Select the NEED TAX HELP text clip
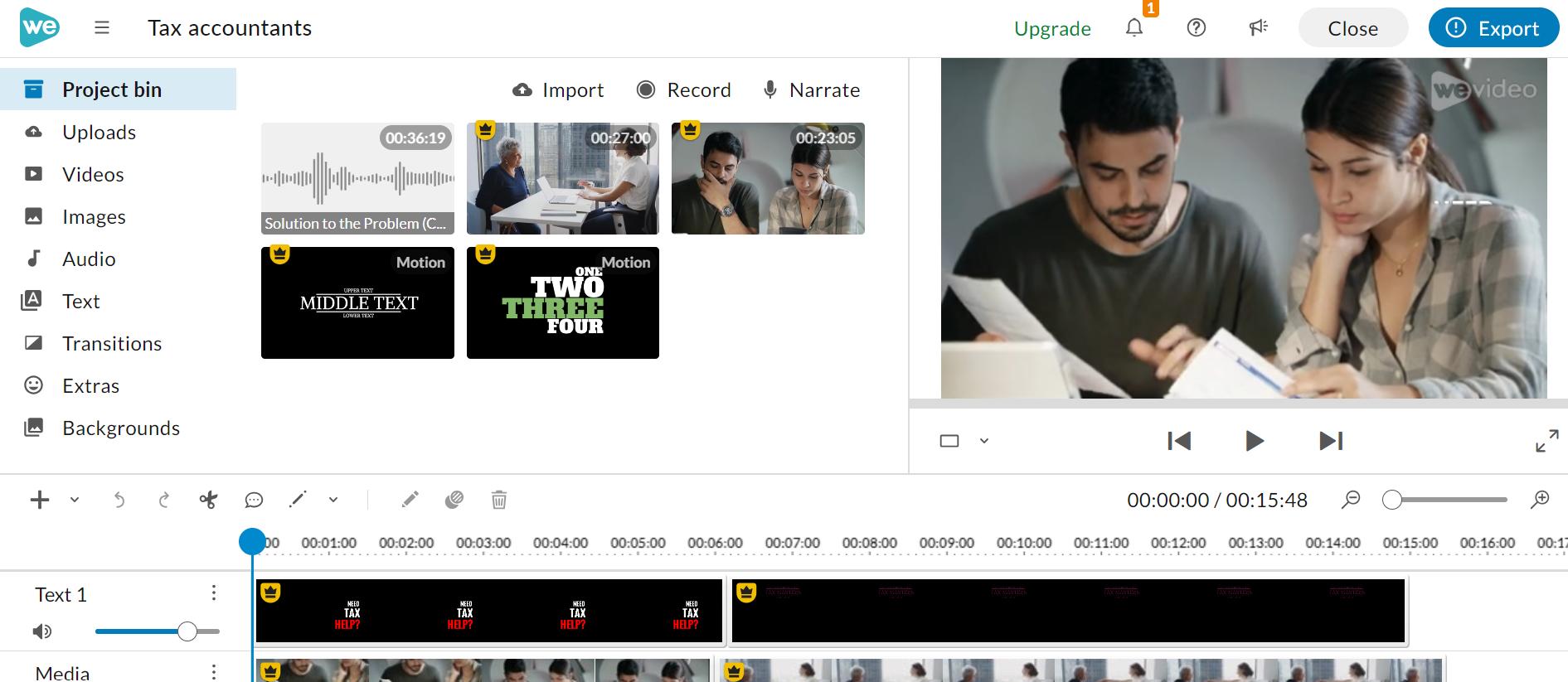Image resolution: width=1568 pixels, height=682 pixels. [490, 612]
